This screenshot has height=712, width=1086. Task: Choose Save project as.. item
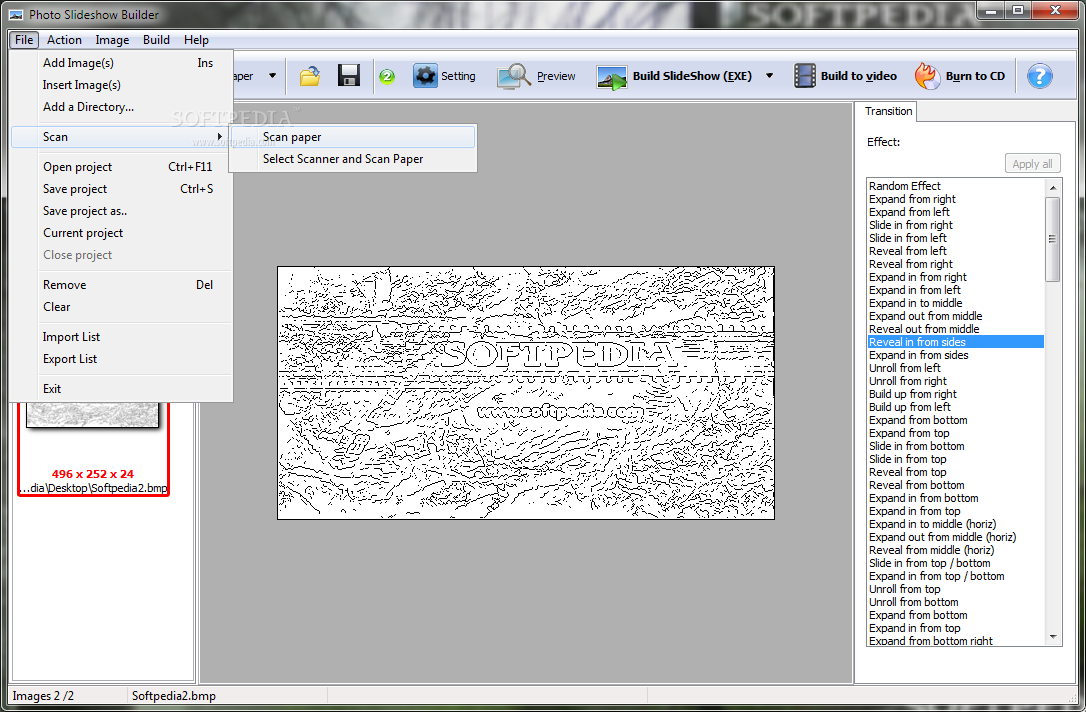[x=122, y=211]
